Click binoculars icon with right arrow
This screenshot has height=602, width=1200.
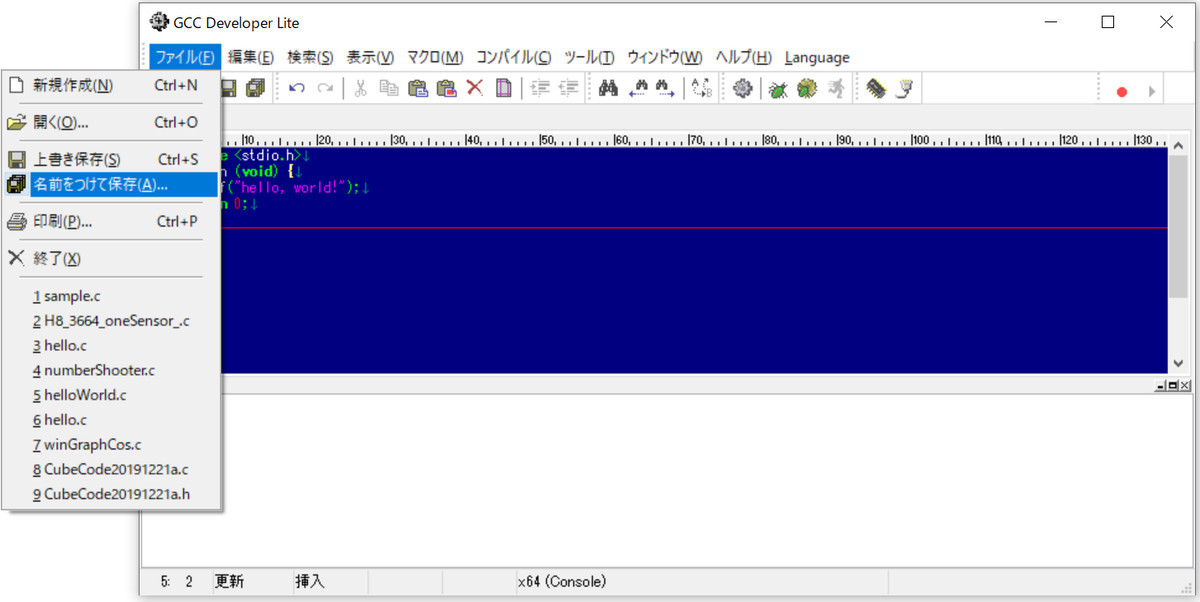point(666,89)
